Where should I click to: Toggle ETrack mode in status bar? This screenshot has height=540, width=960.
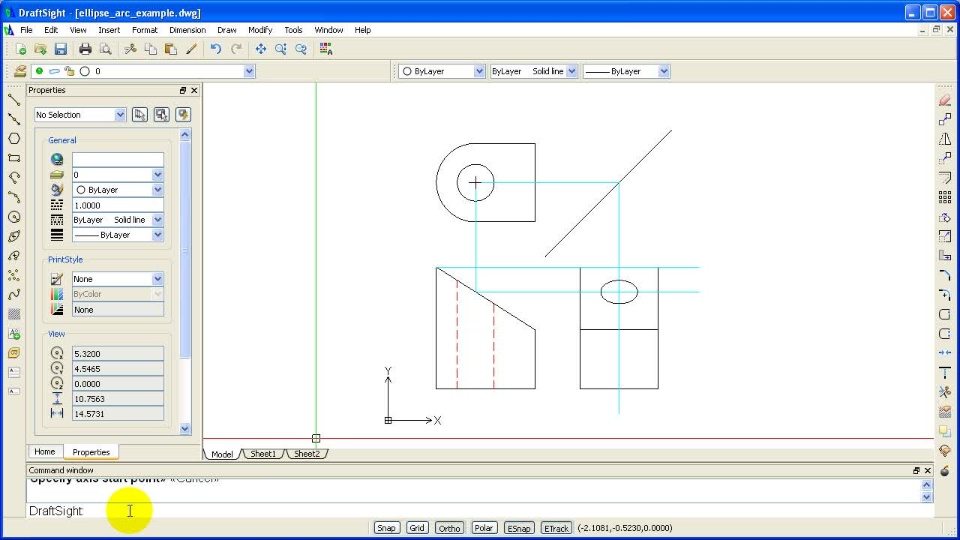(556, 528)
